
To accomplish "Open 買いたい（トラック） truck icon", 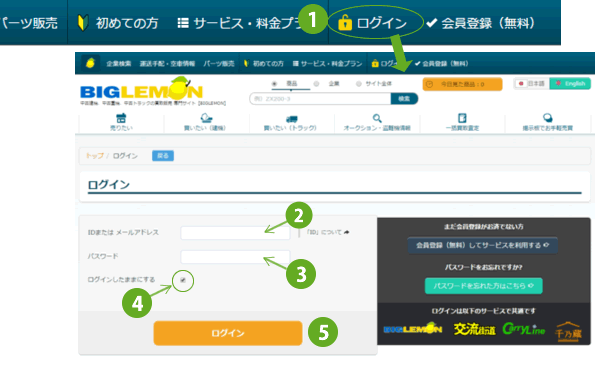I will point(291,119).
